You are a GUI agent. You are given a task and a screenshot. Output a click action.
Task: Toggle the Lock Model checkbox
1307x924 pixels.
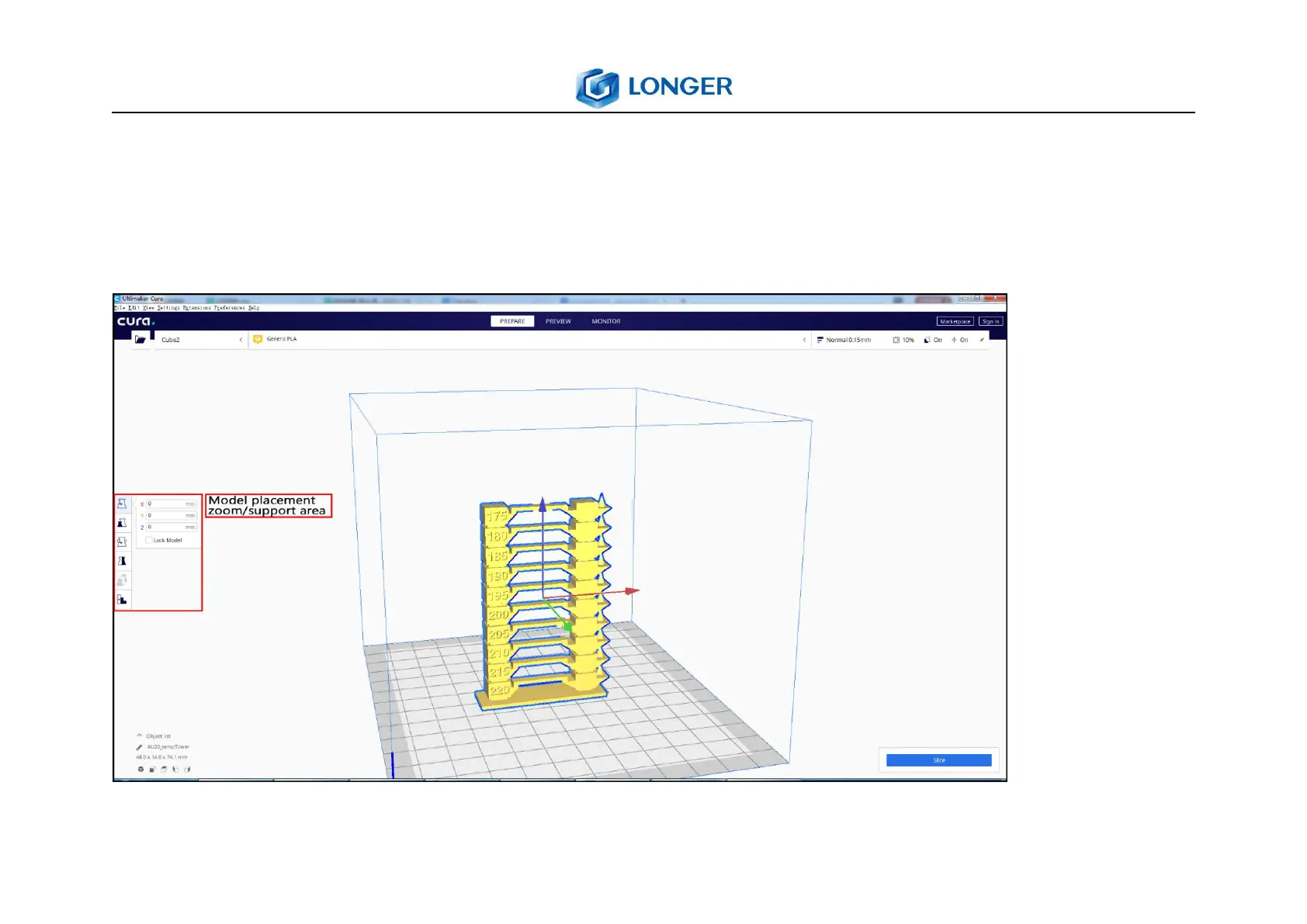(x=149, y=540)
